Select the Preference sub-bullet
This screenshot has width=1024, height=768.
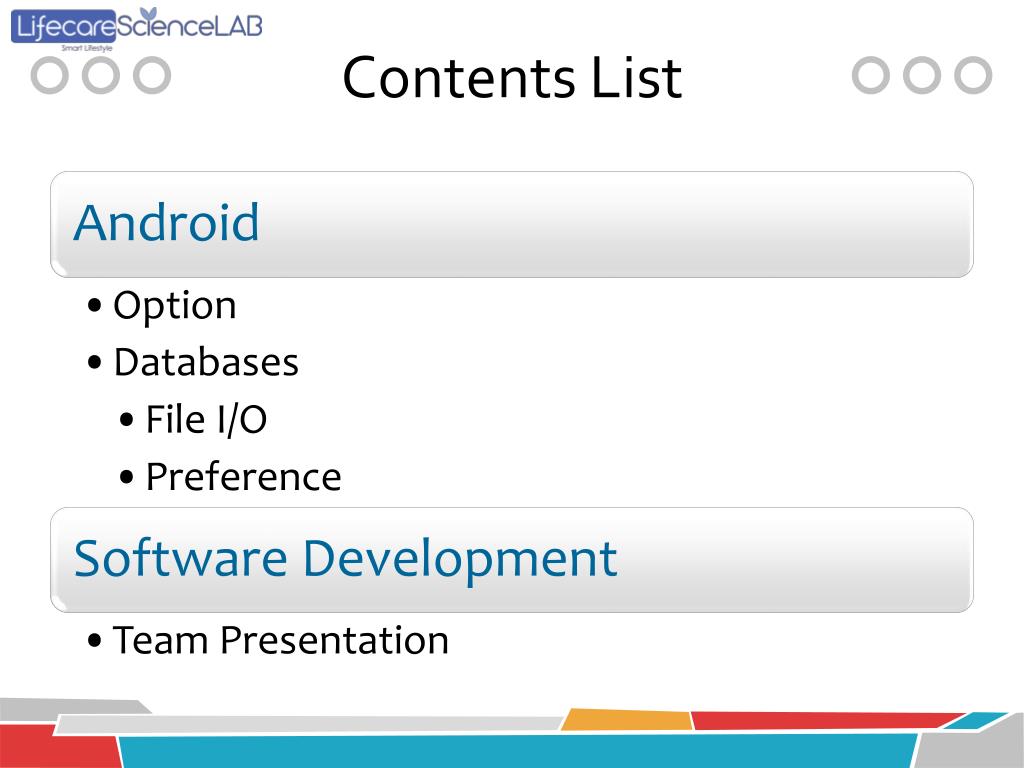click(243, 477)
